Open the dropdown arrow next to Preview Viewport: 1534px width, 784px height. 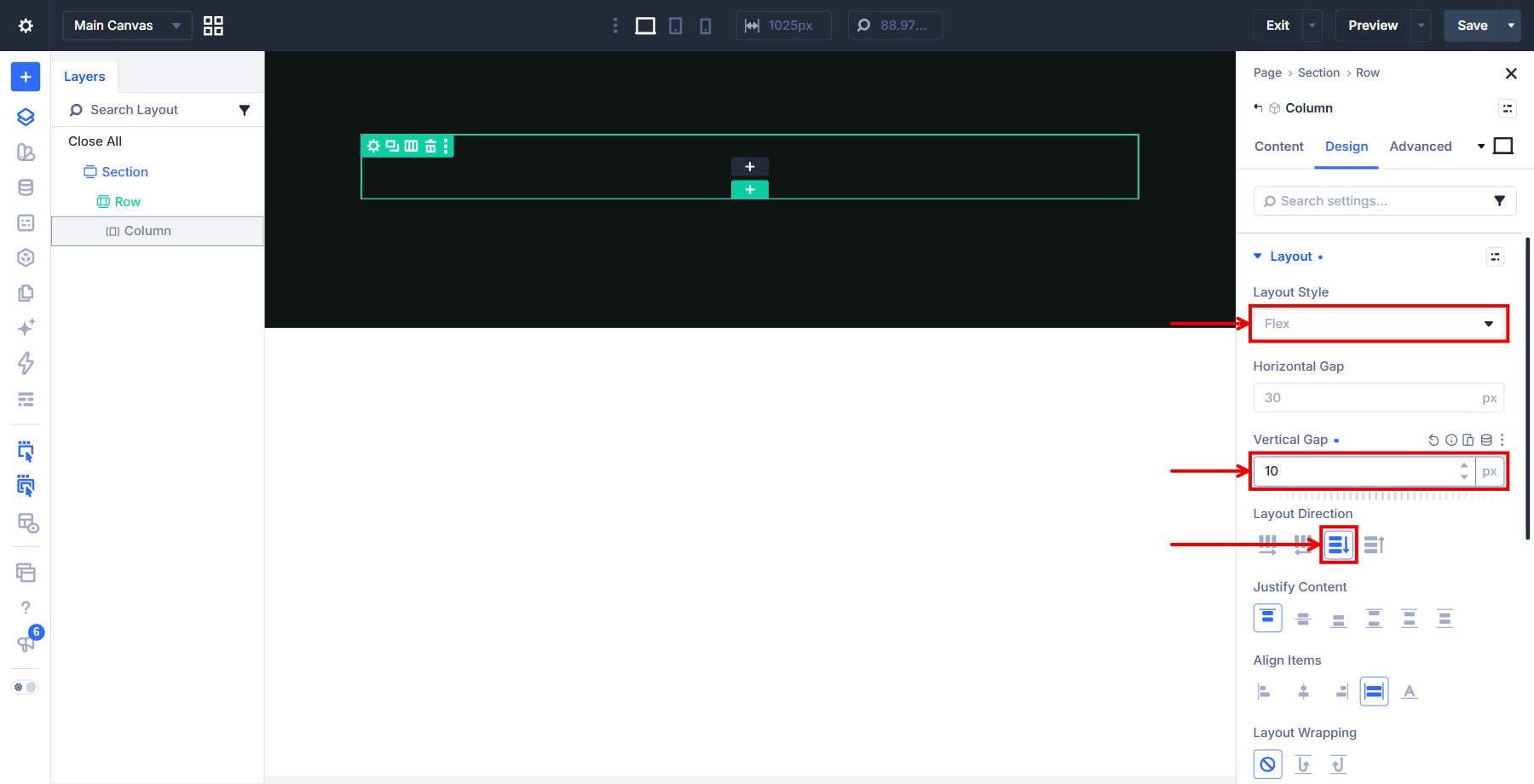[x=1421, y=26]
